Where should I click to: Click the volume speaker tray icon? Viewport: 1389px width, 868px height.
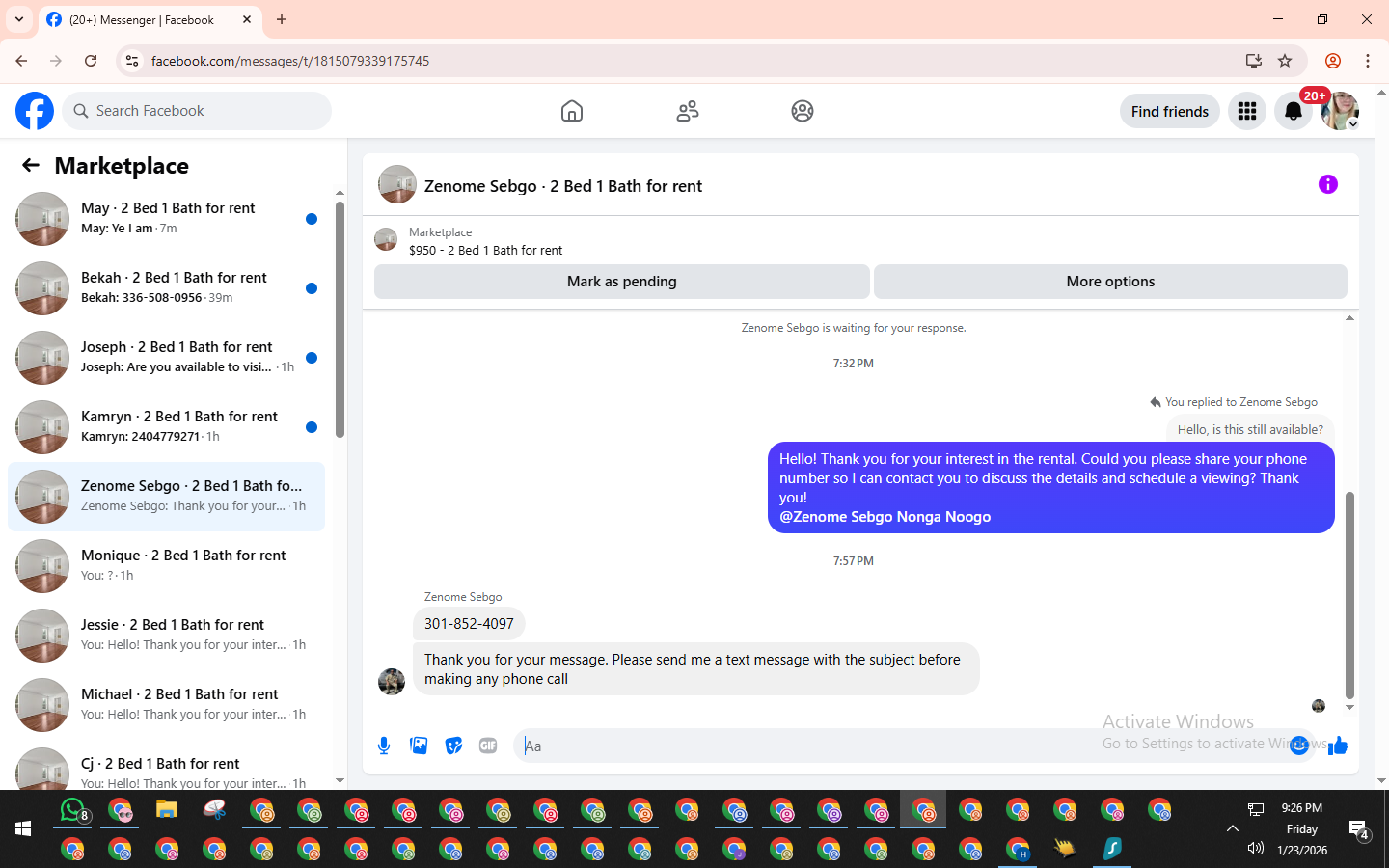pos(1255,849)
